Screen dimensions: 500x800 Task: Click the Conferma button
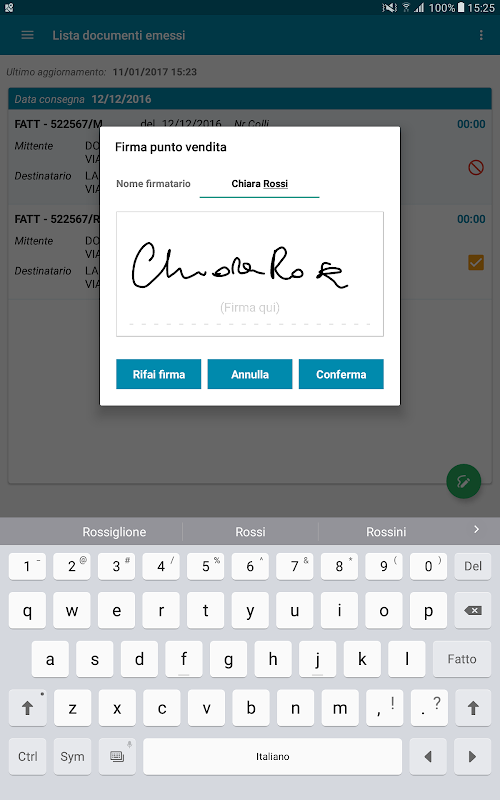pos(341,374)
